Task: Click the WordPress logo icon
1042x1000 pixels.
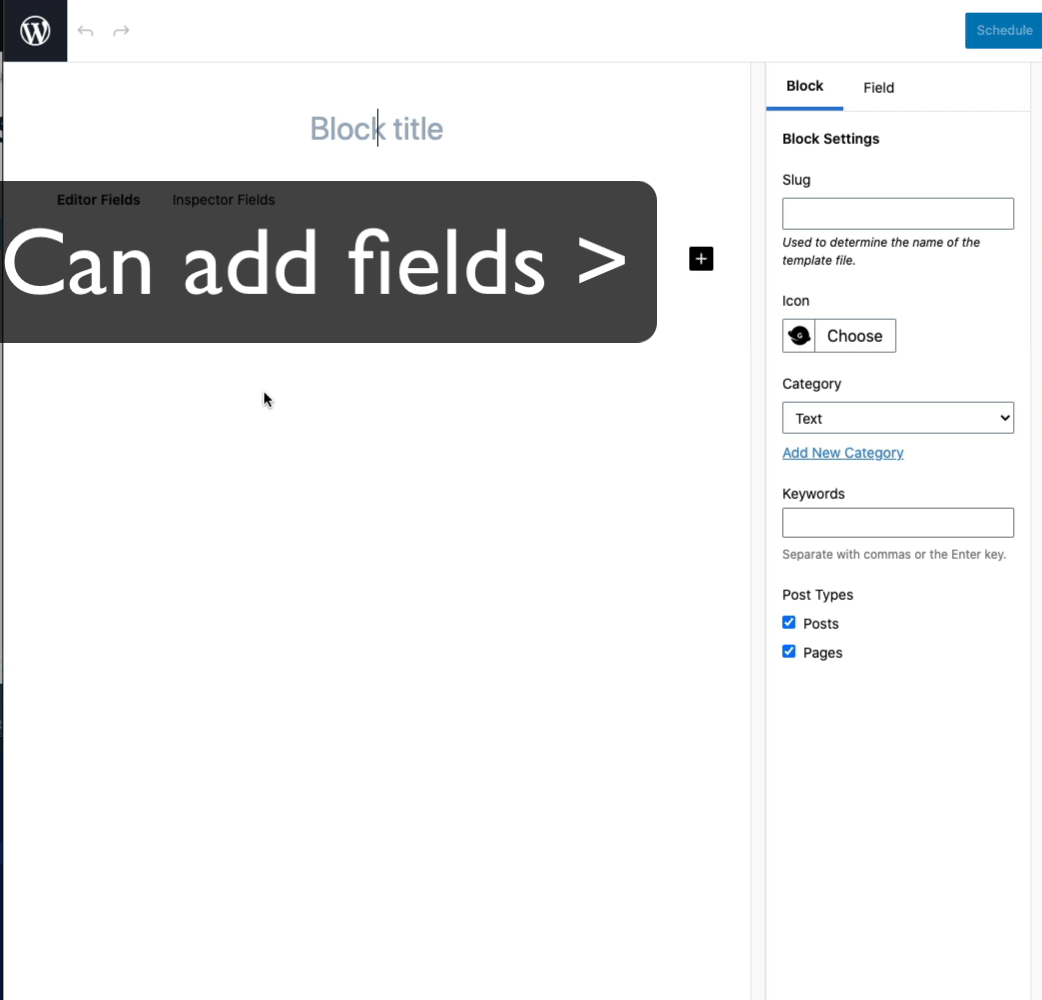Action: (x=35, y=31)
